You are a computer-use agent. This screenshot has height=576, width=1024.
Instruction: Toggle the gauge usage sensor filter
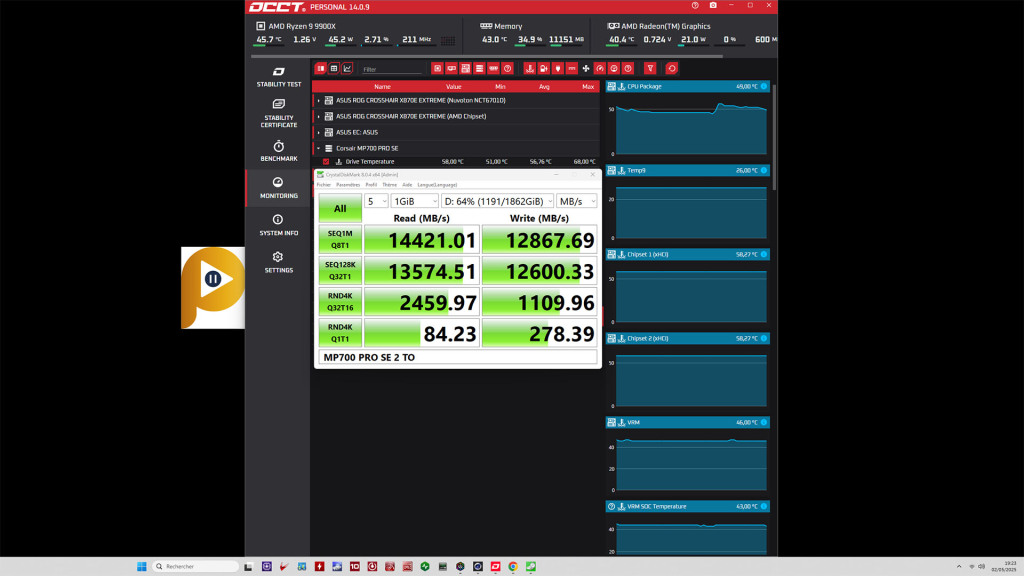[600, 69]
